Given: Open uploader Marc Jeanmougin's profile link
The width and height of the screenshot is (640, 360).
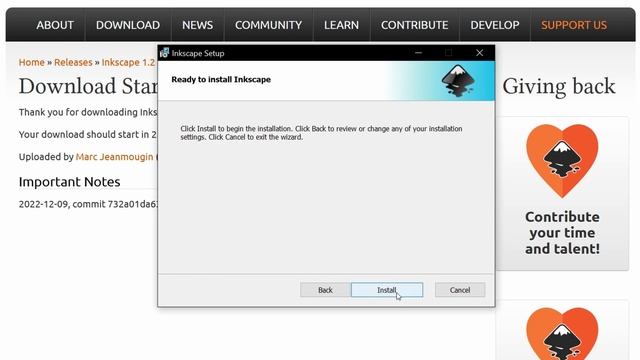Looking at the screenshot, I should tap(114, 157).
